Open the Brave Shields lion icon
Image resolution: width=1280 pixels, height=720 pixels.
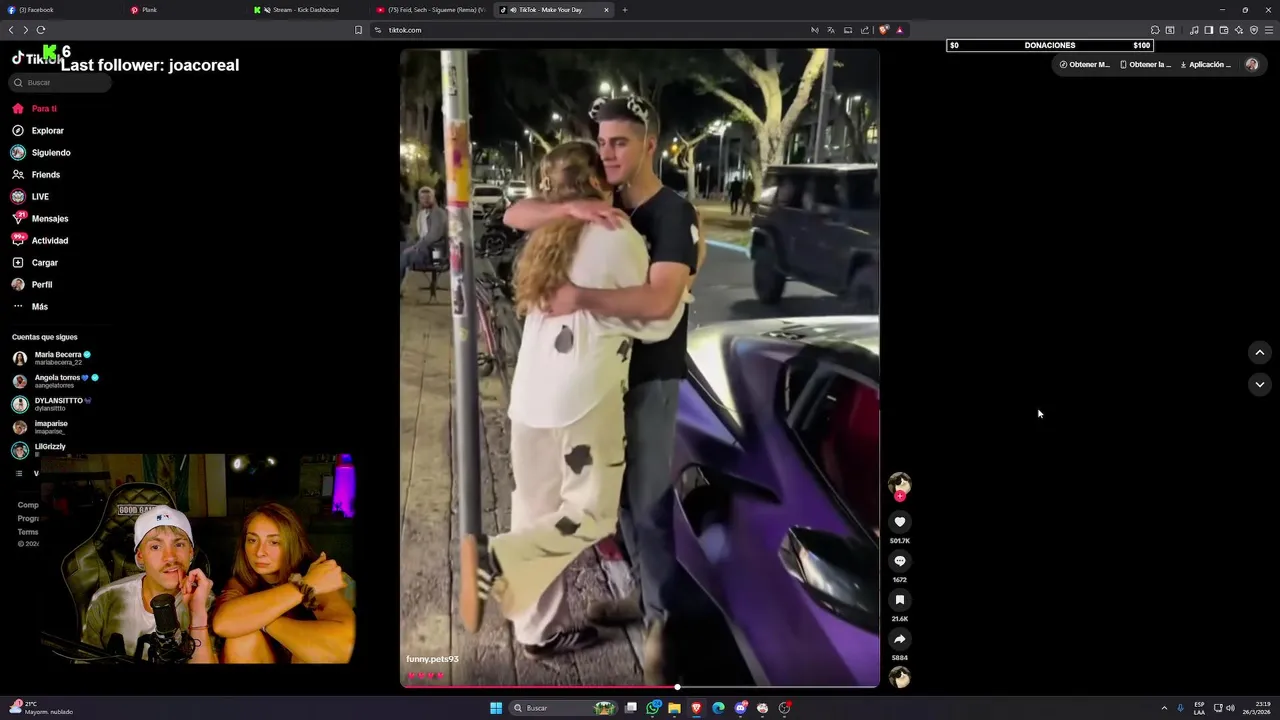pyautogui.click(x=883, y=30)
